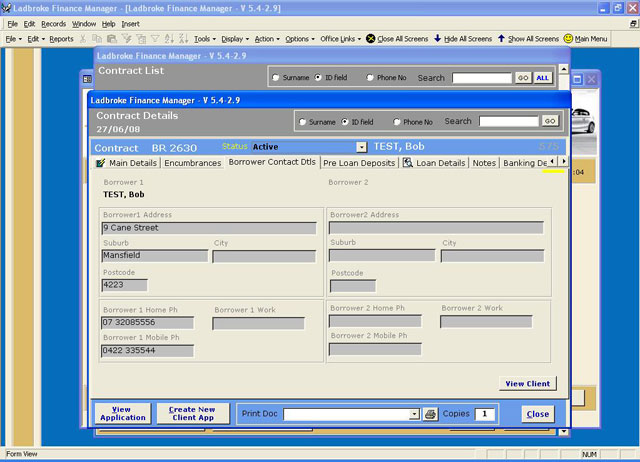Viewport: 640px width, 462px height.
Task: Open the Insert menu
Action: [130, 24]
